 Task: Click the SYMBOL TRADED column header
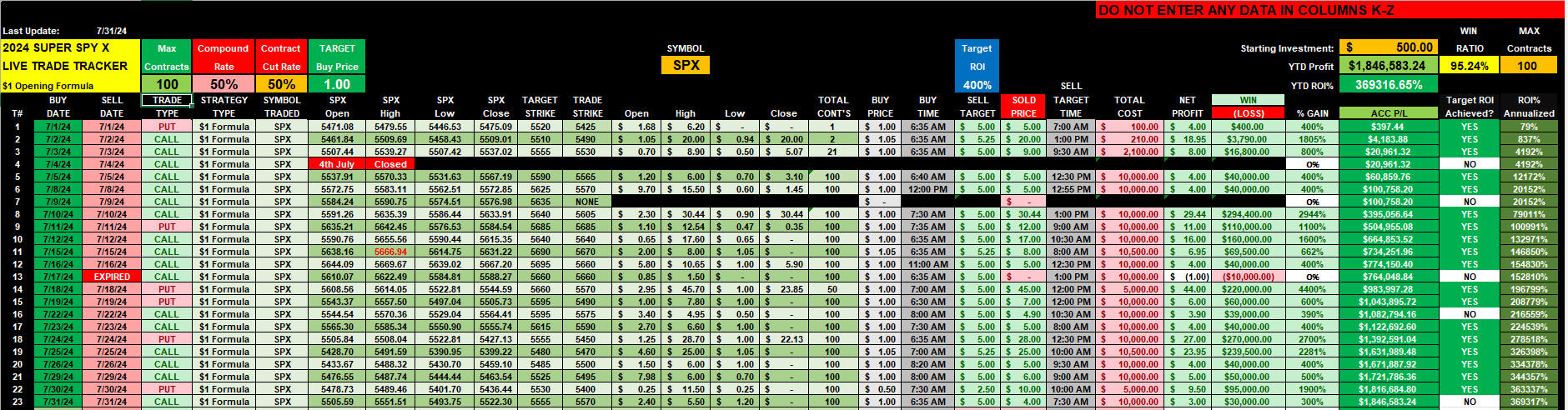pyautogui.click(x=282, y=107)
